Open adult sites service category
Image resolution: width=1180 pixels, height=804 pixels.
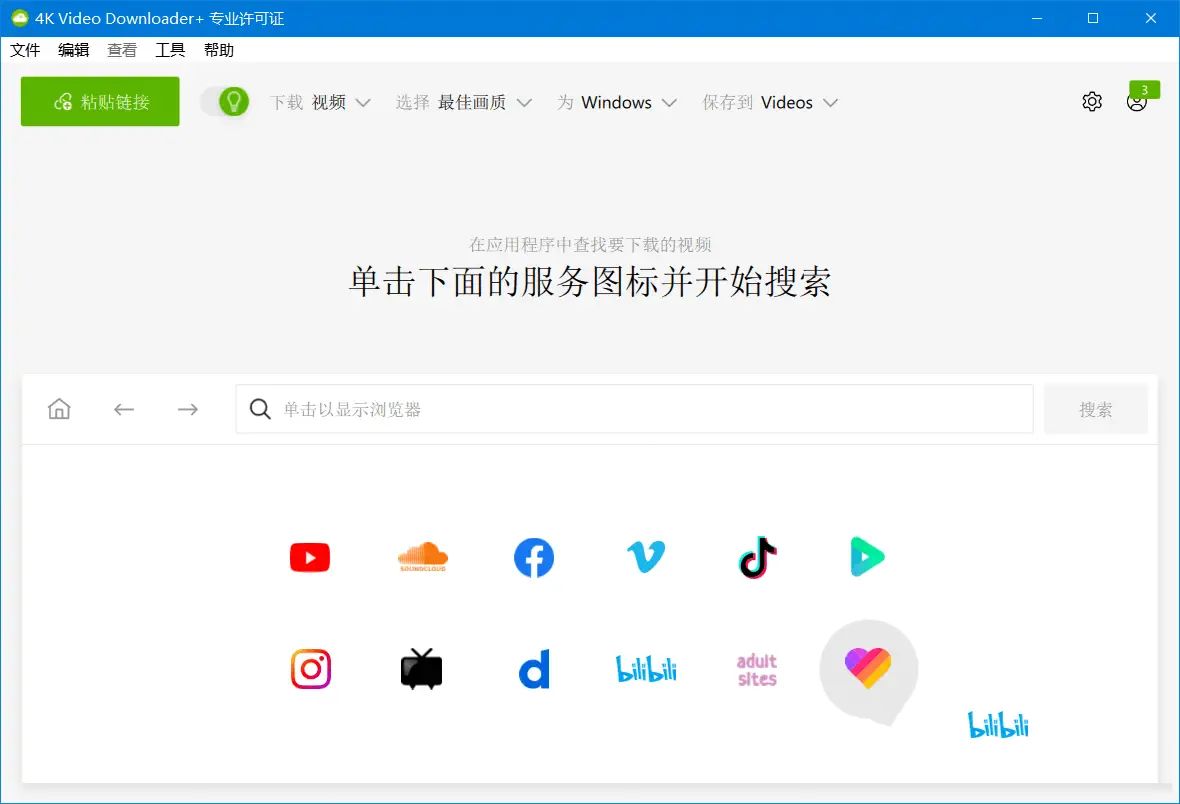click(756, 667)
